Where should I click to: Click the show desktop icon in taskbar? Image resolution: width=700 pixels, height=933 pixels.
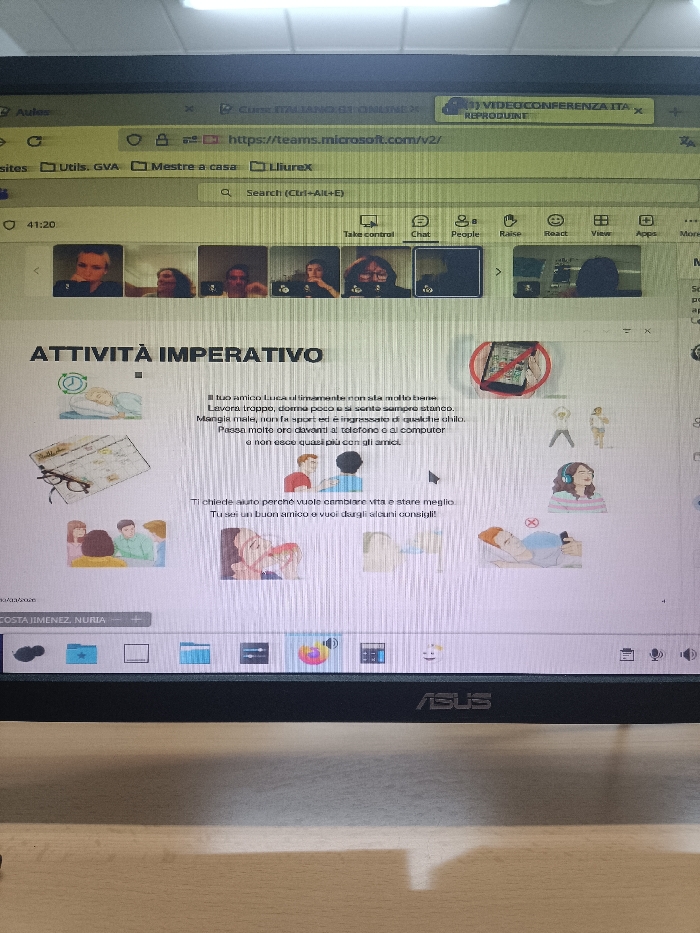point(136,653)
